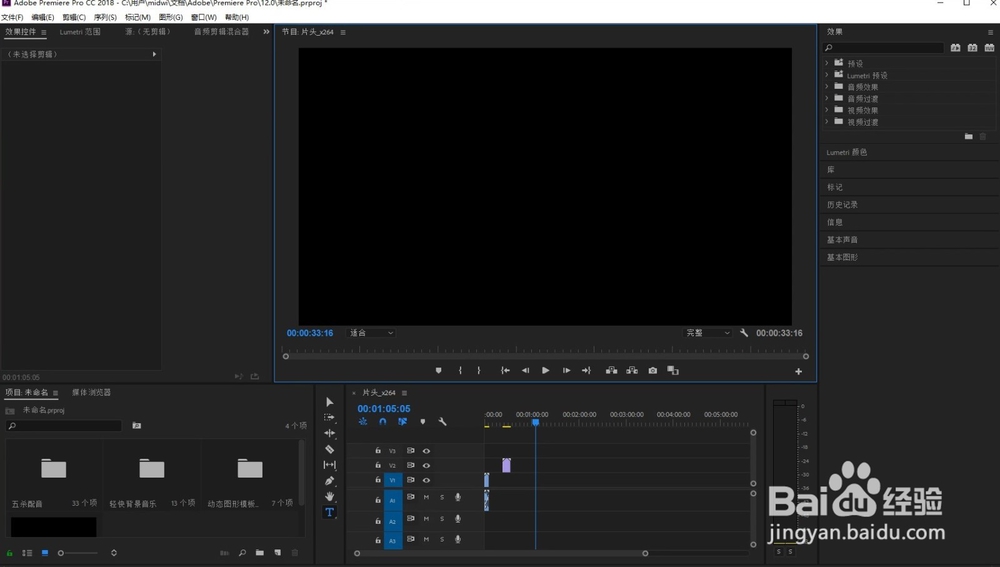This screenshot has height=567, width=1000.
Task: Expand the 音频效果 folder
Action: coord(827,86)
